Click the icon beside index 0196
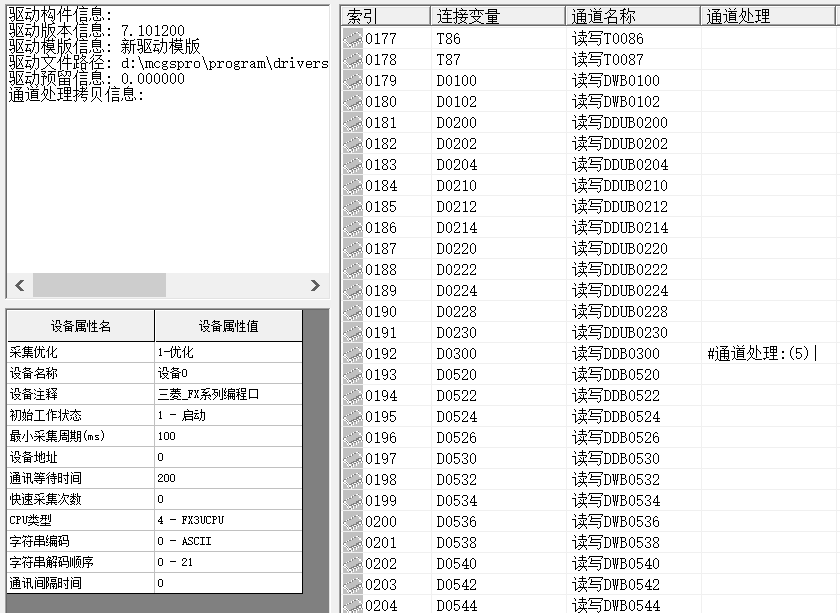Screen dimensions: 840x613 coord(352,438)
